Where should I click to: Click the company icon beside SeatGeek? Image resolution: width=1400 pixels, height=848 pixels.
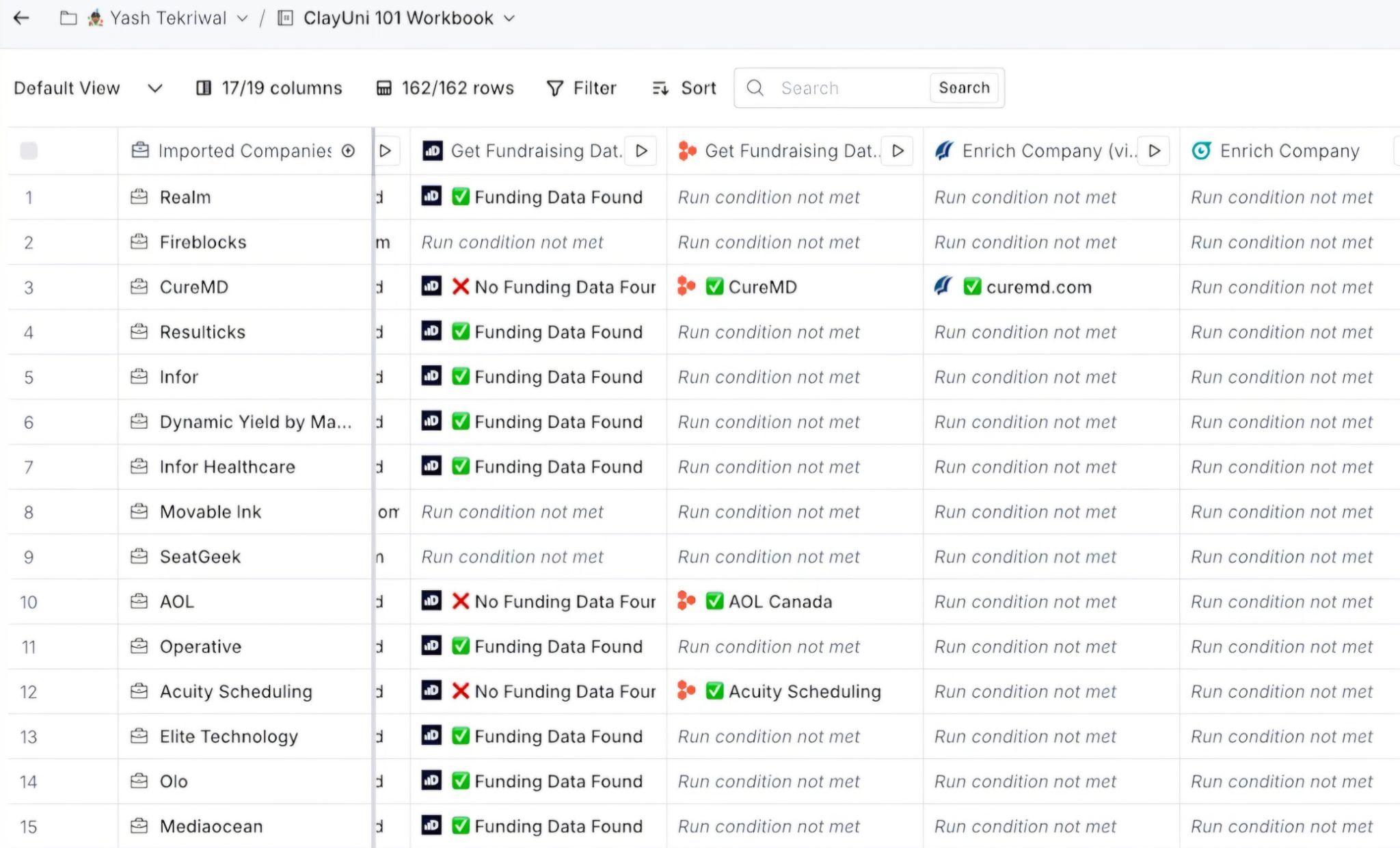(139, 556)
